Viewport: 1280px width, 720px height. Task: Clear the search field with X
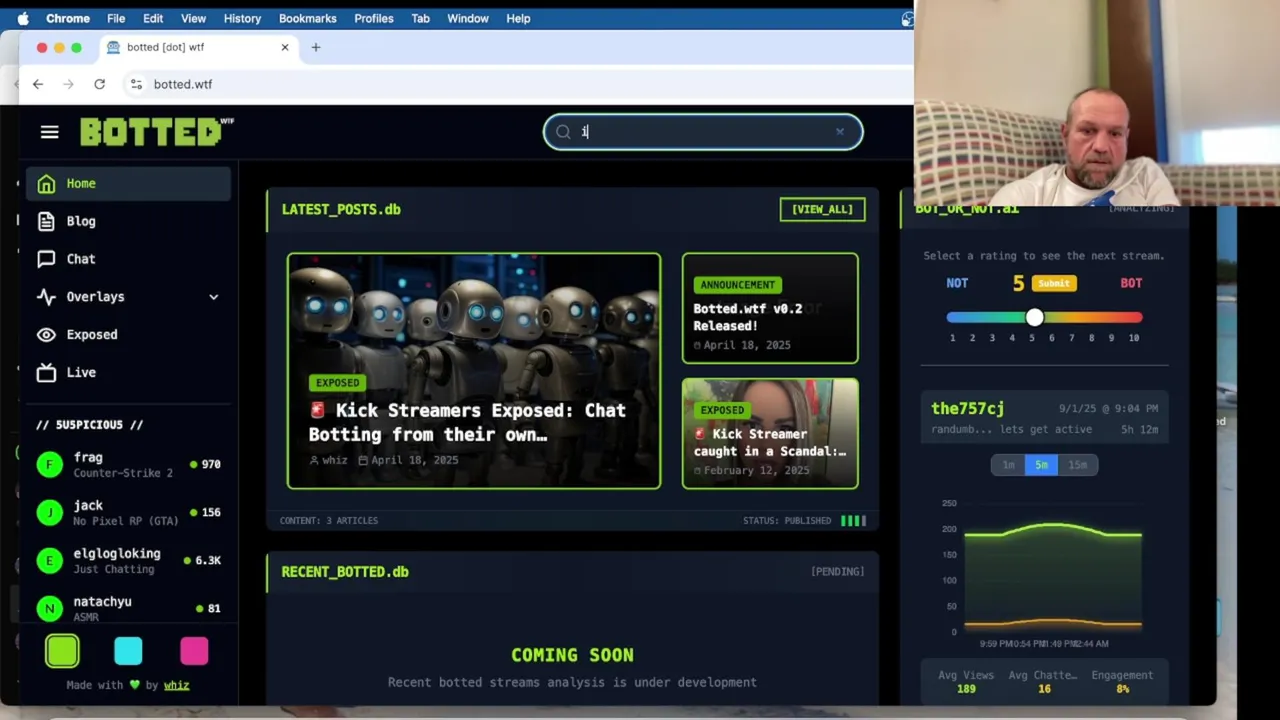[840, 132]
